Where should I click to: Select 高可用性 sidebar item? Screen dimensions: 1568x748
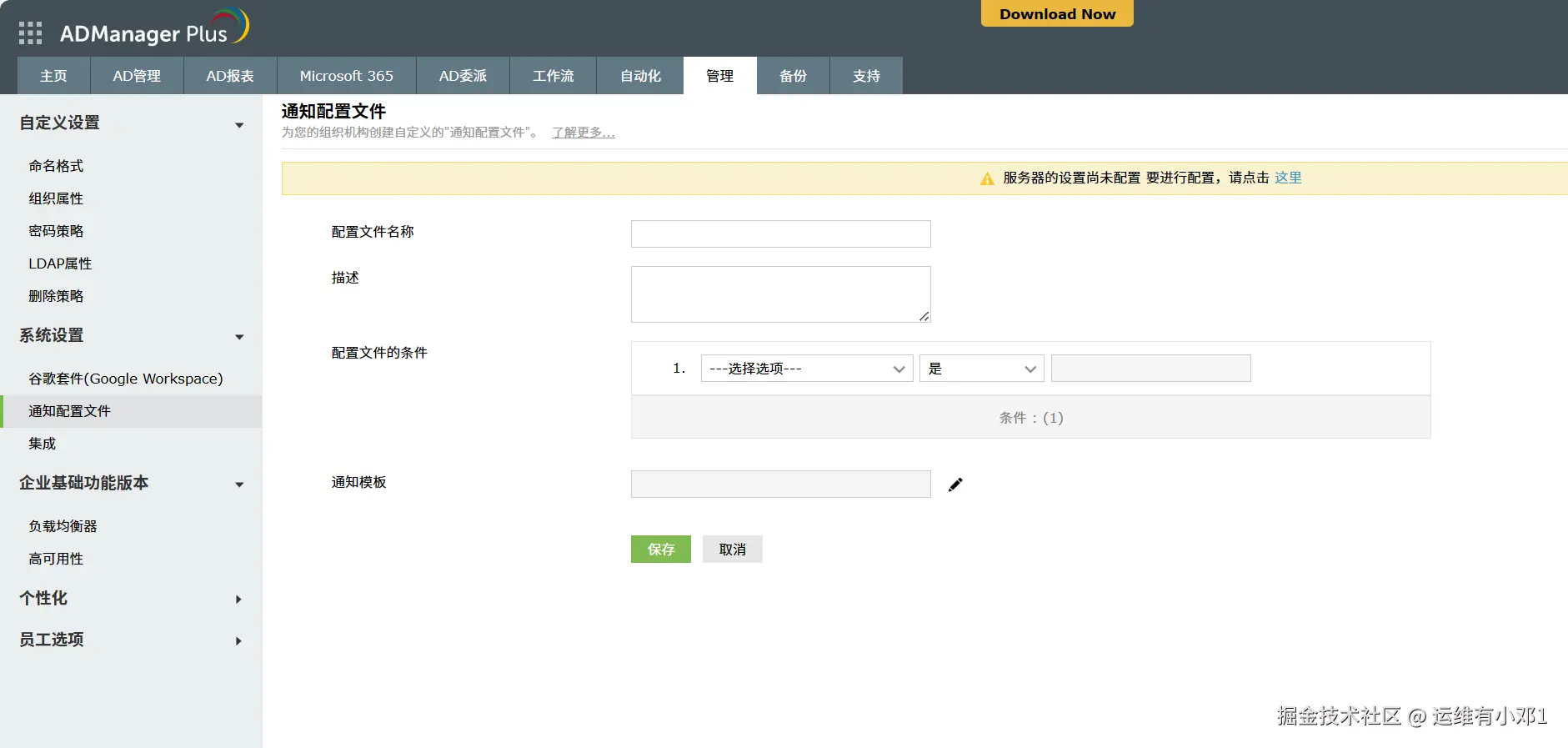(x=56, y=559)
